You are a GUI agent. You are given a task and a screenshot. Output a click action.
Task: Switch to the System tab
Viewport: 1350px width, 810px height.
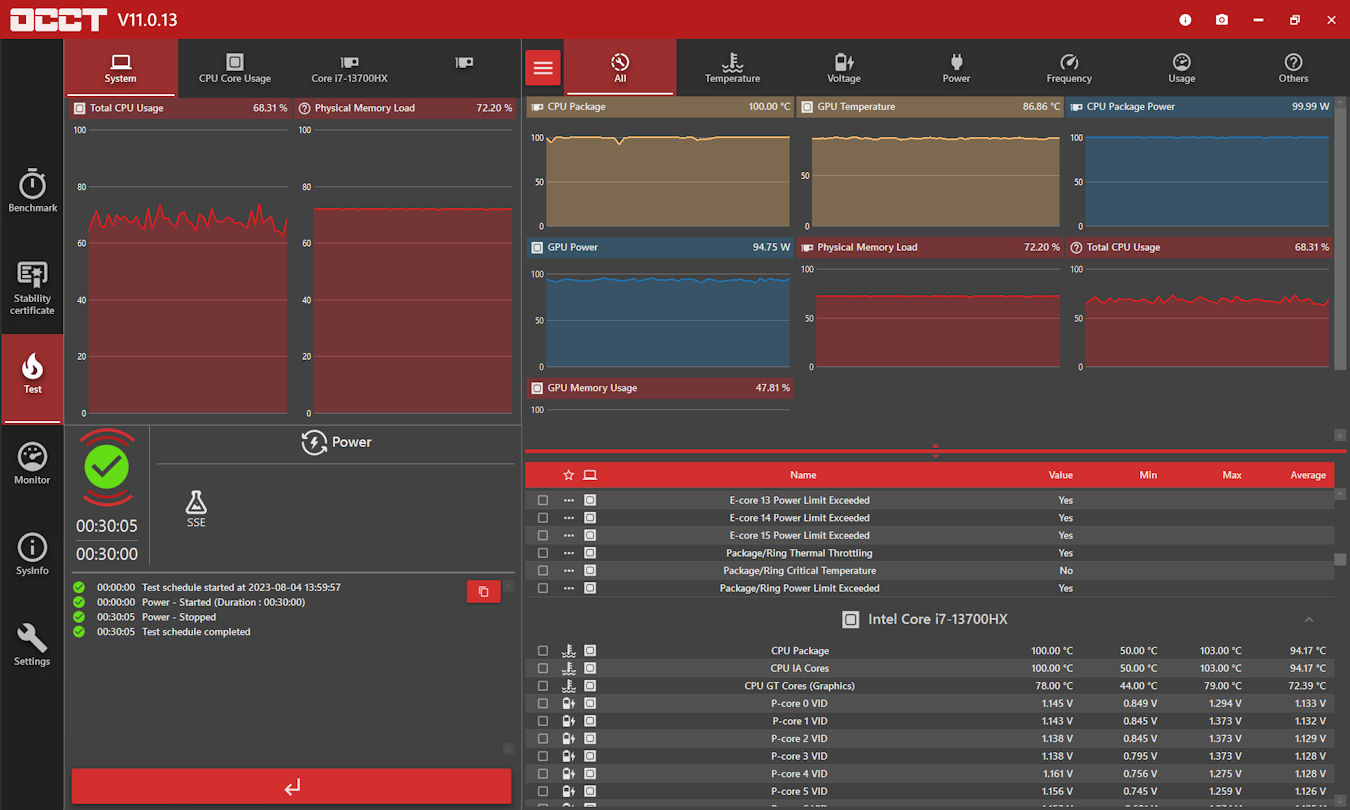click(121, 67)
